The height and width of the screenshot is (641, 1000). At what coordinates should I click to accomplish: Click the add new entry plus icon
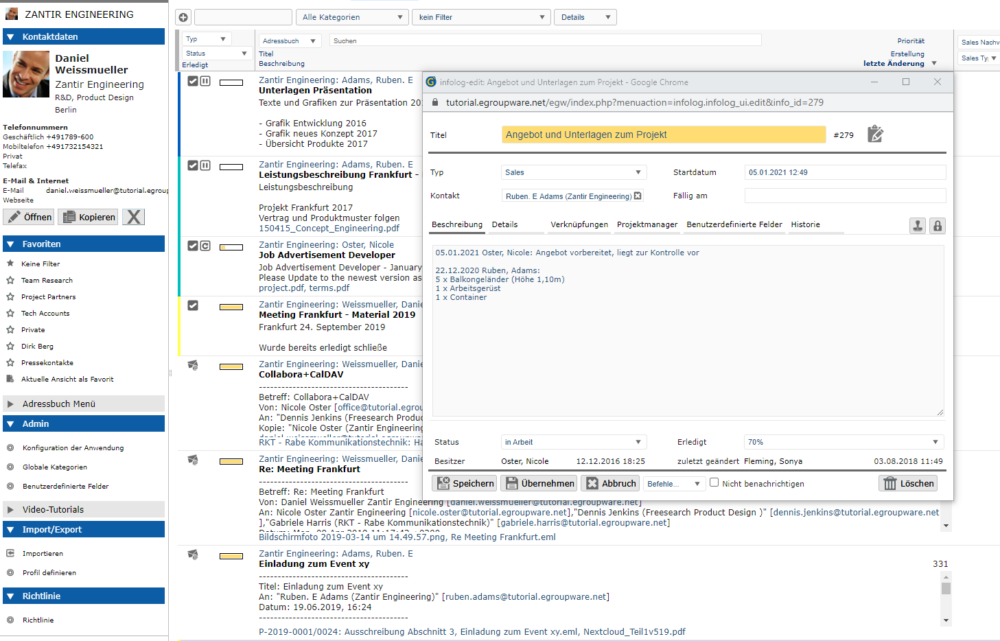(x=183, y=17)
